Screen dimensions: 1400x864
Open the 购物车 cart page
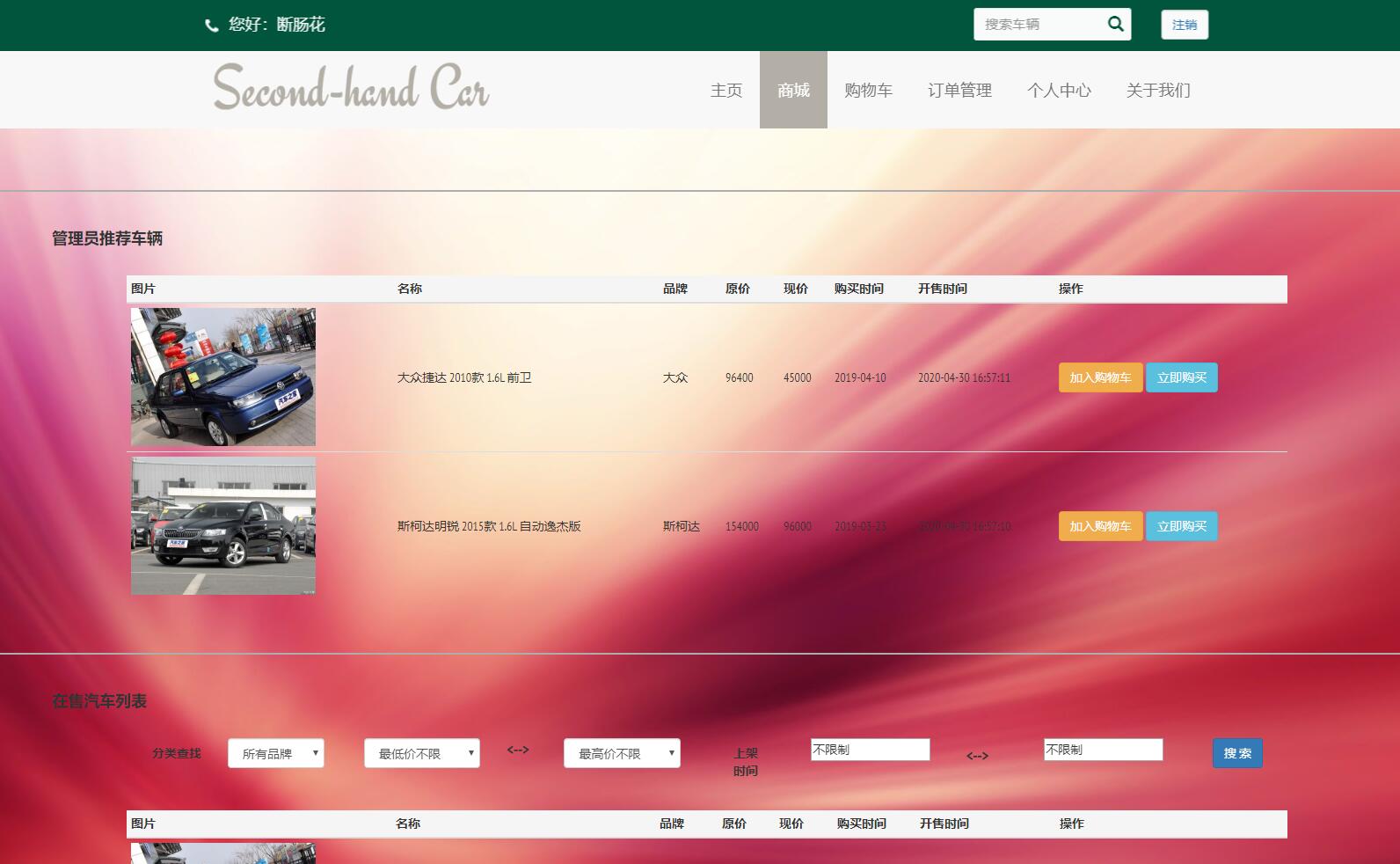point(868,90)
